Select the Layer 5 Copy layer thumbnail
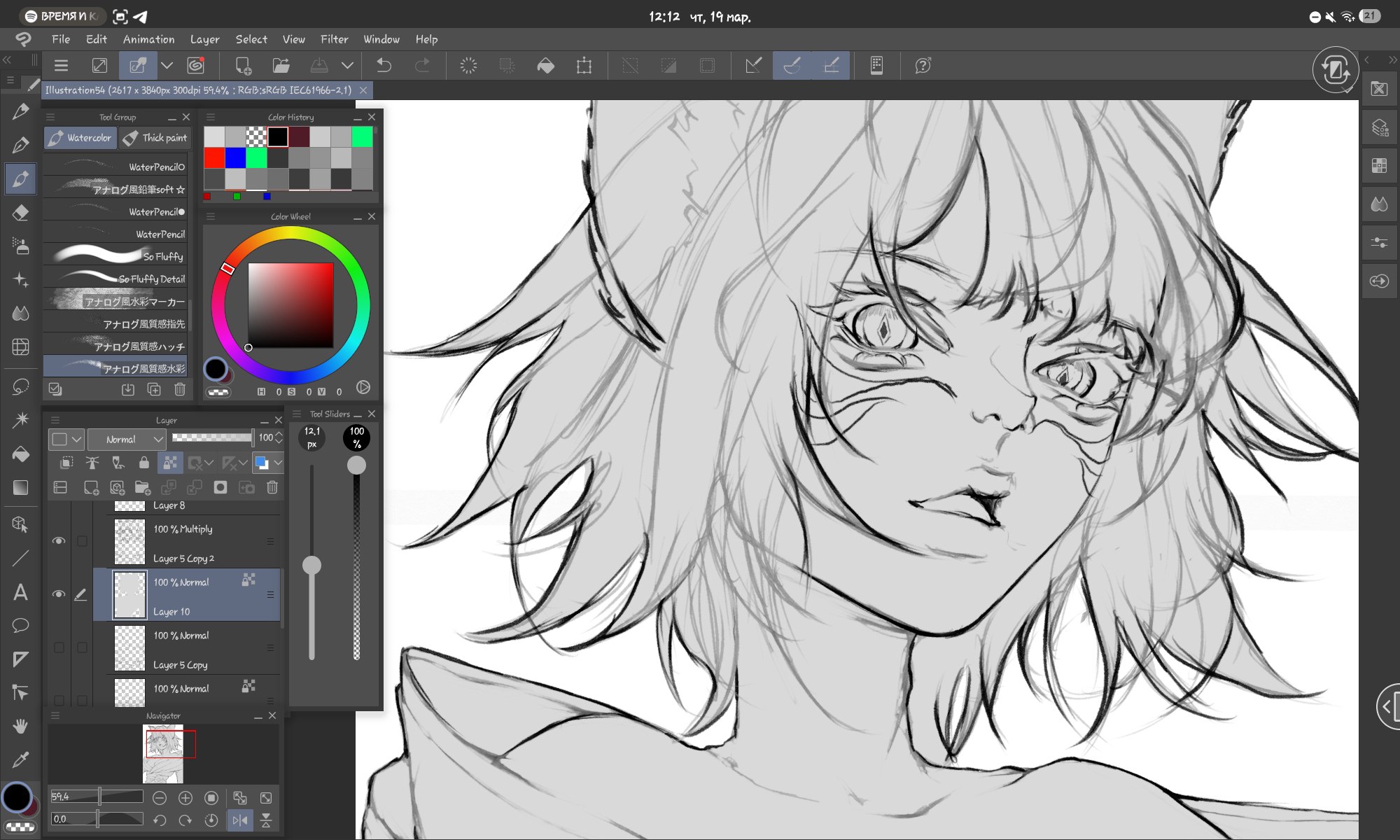Screen dimensions: 1400x840 [x=129, y=647]
